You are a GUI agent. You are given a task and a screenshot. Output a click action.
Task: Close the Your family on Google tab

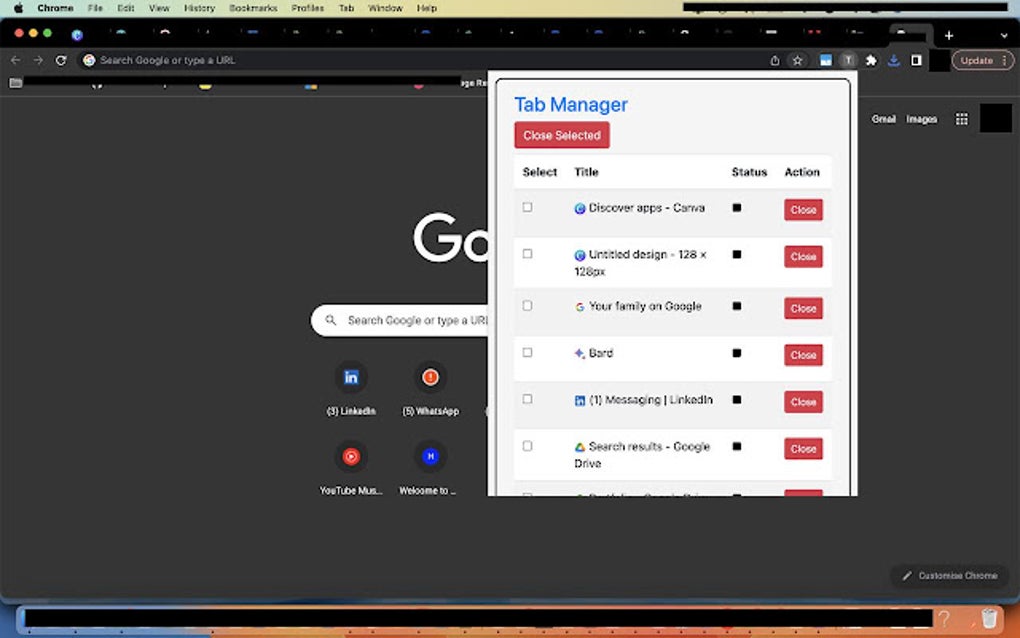pyautogui.click(x=803, y=308)
